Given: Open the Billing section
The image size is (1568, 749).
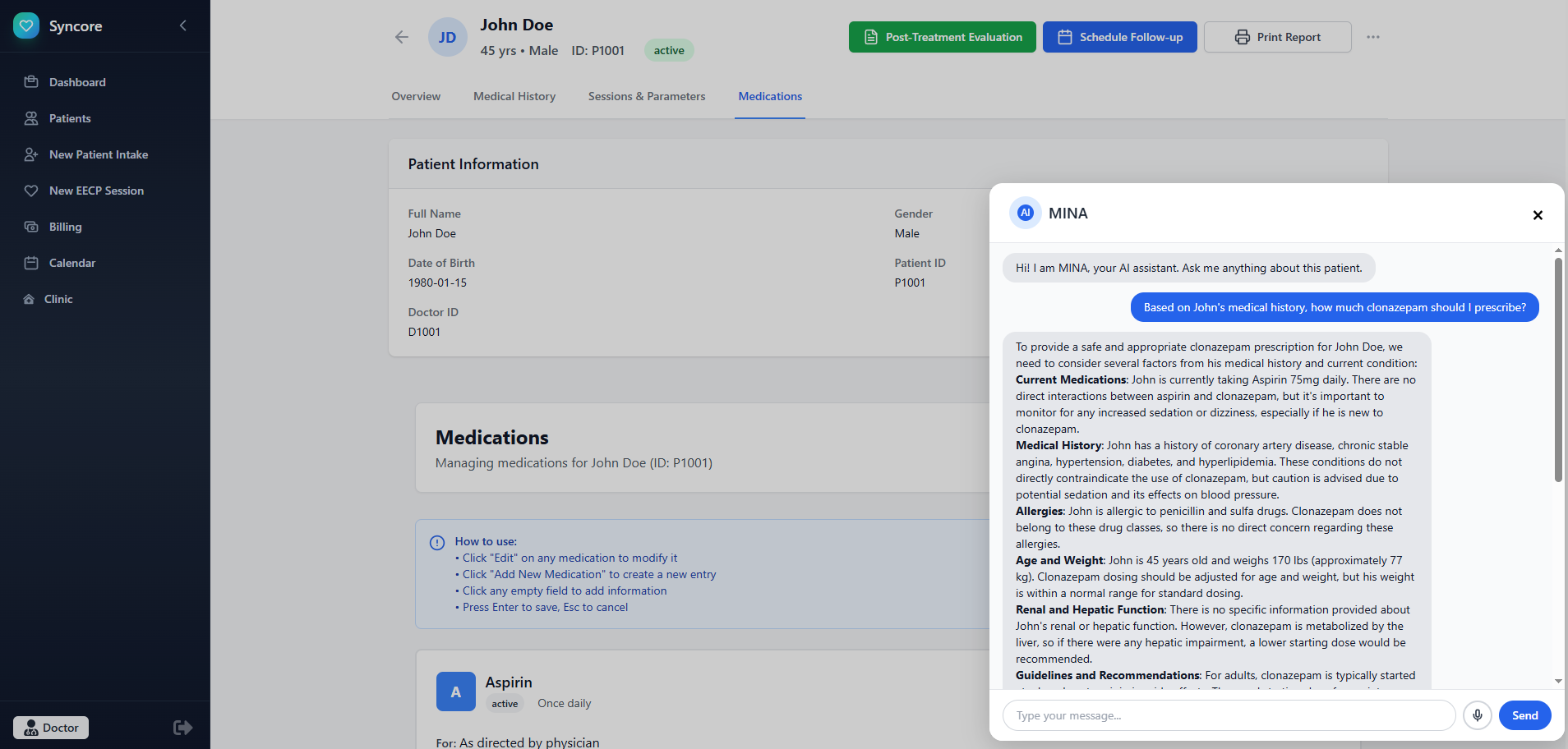Looking at the screenshot, I should [64, 227].
